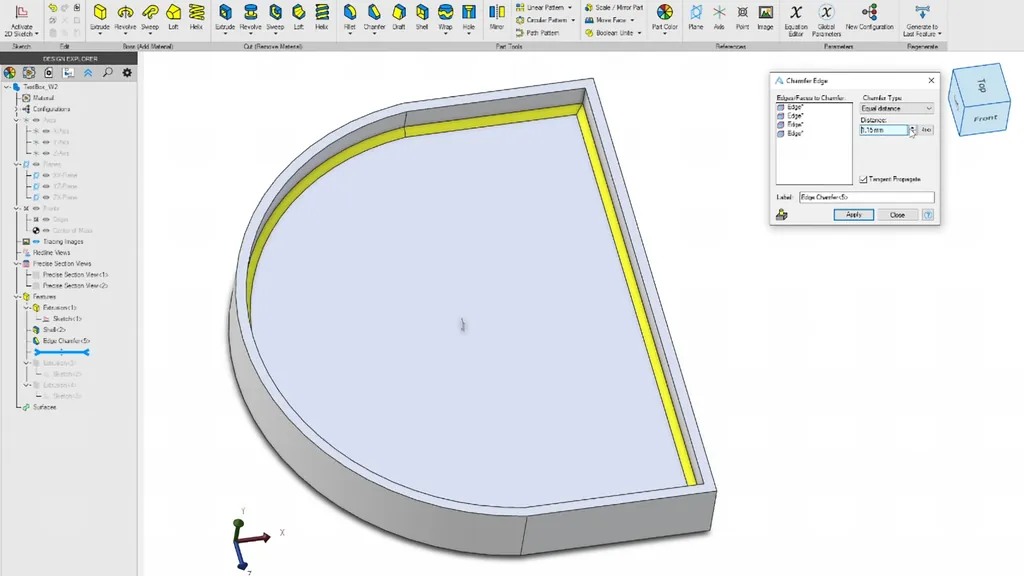Insert a reference Point
This screenshot has height=576, width=1024.
(743, 18)
